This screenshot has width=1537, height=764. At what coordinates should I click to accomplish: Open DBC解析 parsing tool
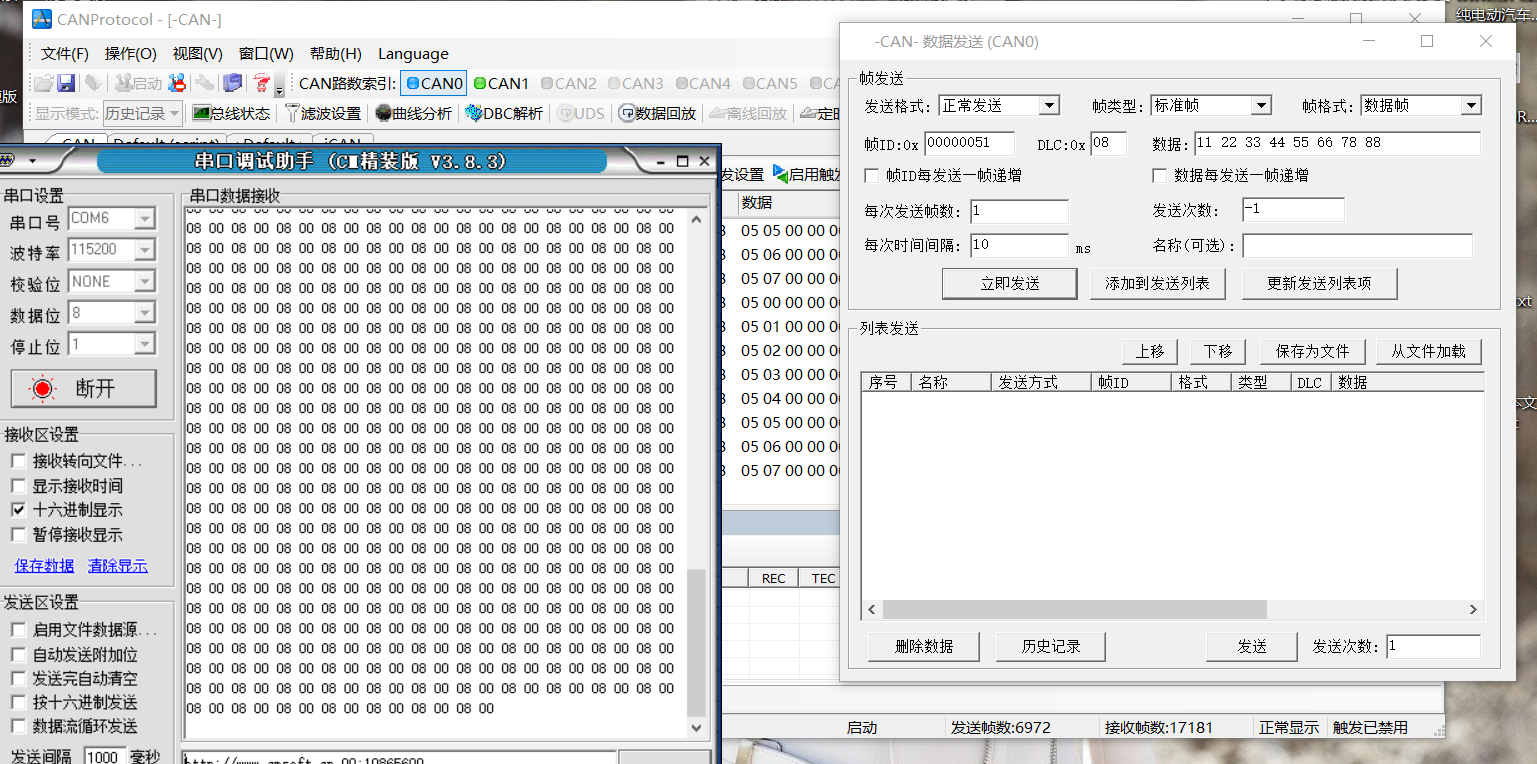[504, 113]
